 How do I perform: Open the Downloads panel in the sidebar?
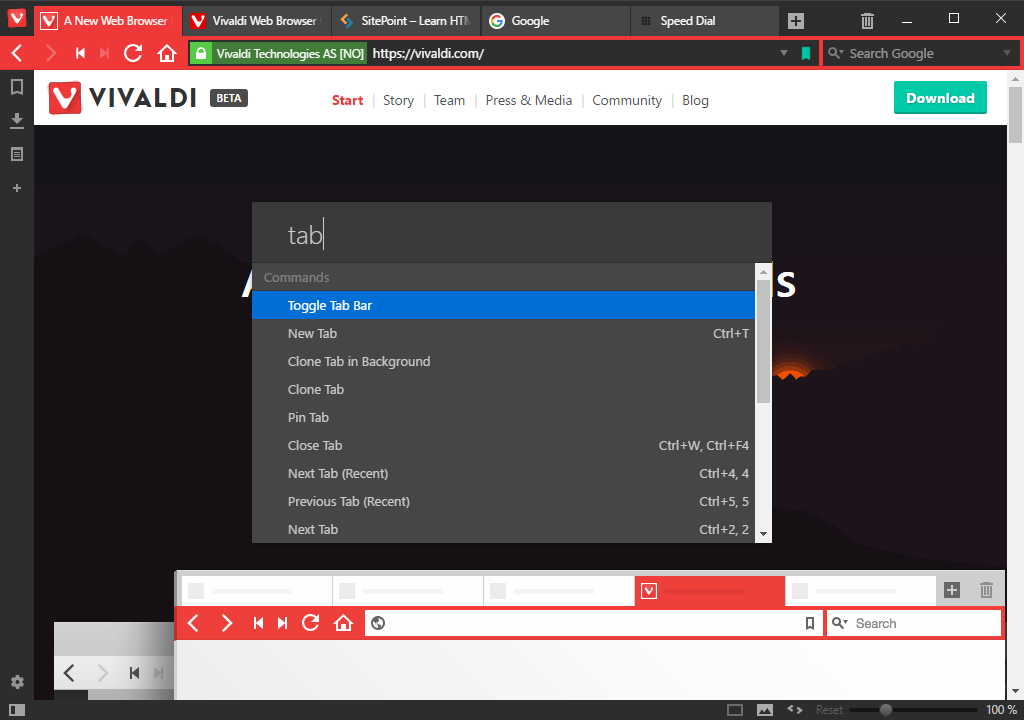pyautogui.click(x=16, y=121)
